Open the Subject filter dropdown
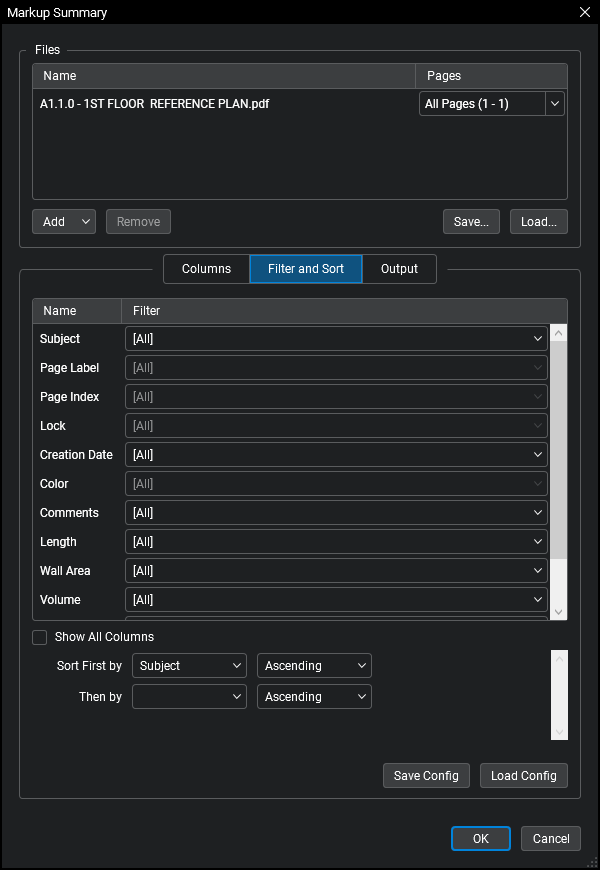The image size is (600, 870). [336, 339]
